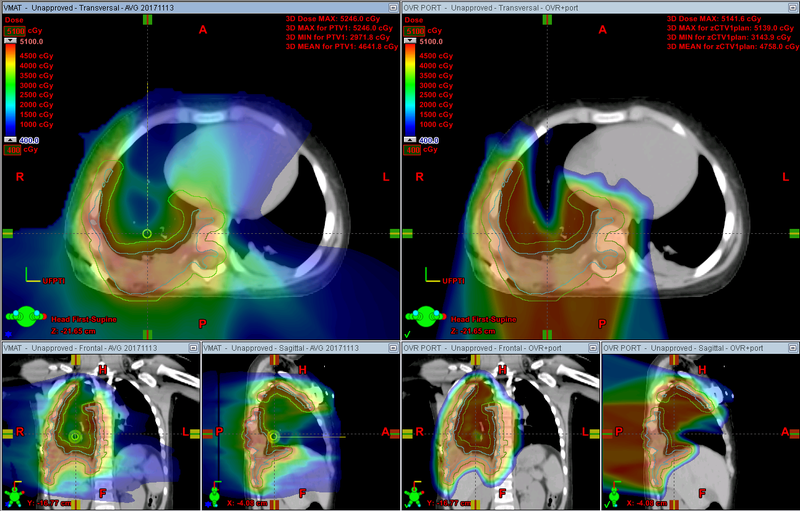Click 'Z: -21.65 cm' in VMAT Transversal view
Image resolution: width=800 pixels, height=511 pixels.
(73, 331)
